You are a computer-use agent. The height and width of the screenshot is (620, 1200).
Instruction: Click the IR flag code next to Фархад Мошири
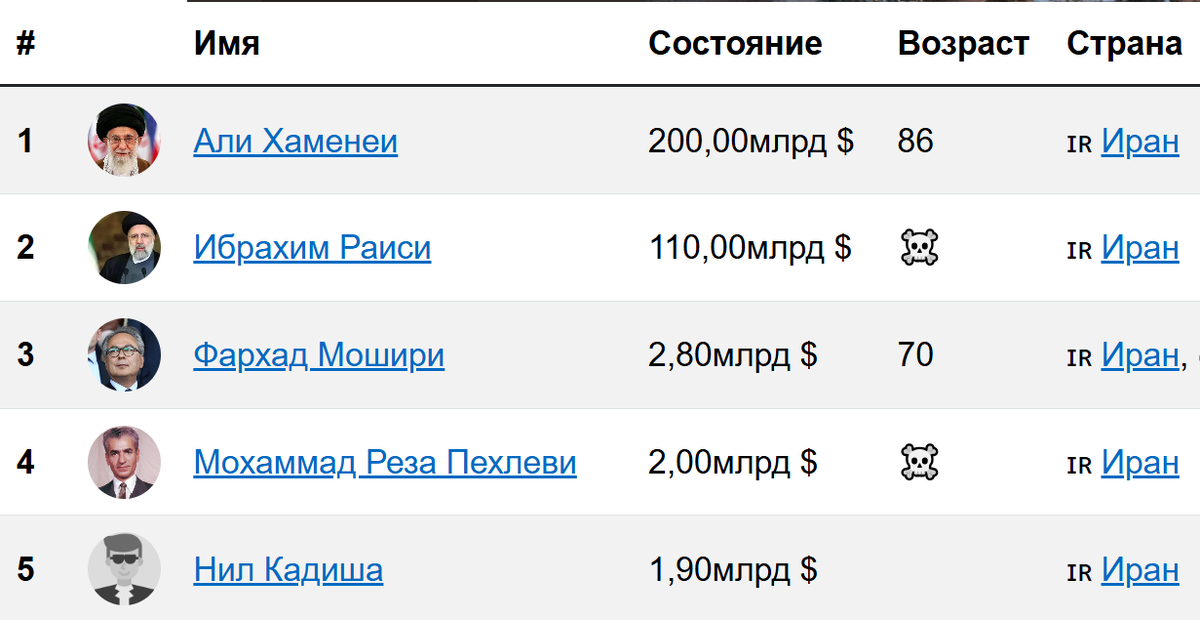click(1080, 355)
